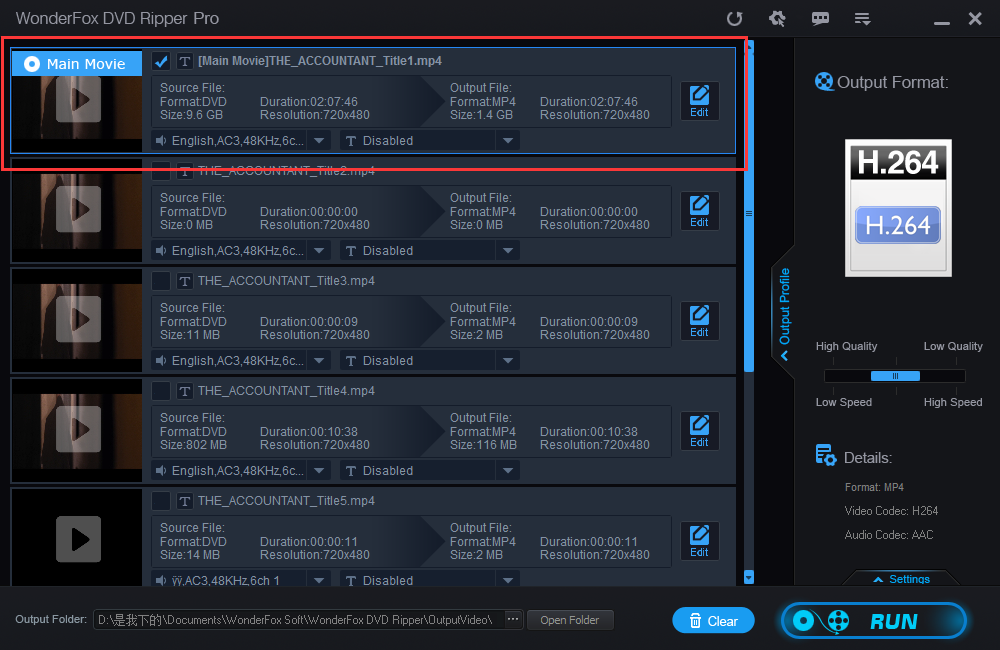Expand the Settings tab at bottom right
The image size is (1000, 650).
[x=901, y=579]
